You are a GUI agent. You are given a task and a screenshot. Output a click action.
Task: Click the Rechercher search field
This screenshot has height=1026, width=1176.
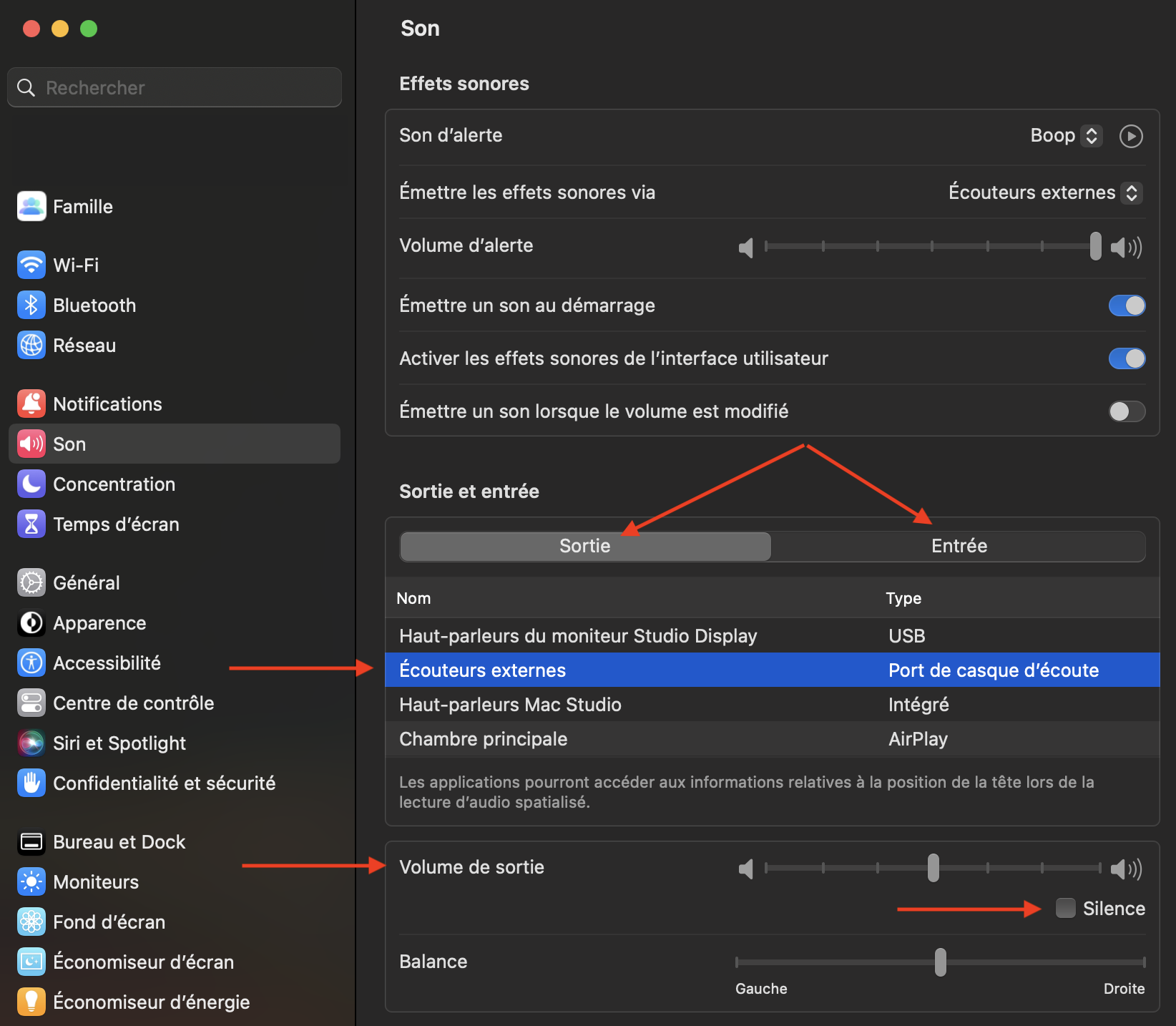175,88
